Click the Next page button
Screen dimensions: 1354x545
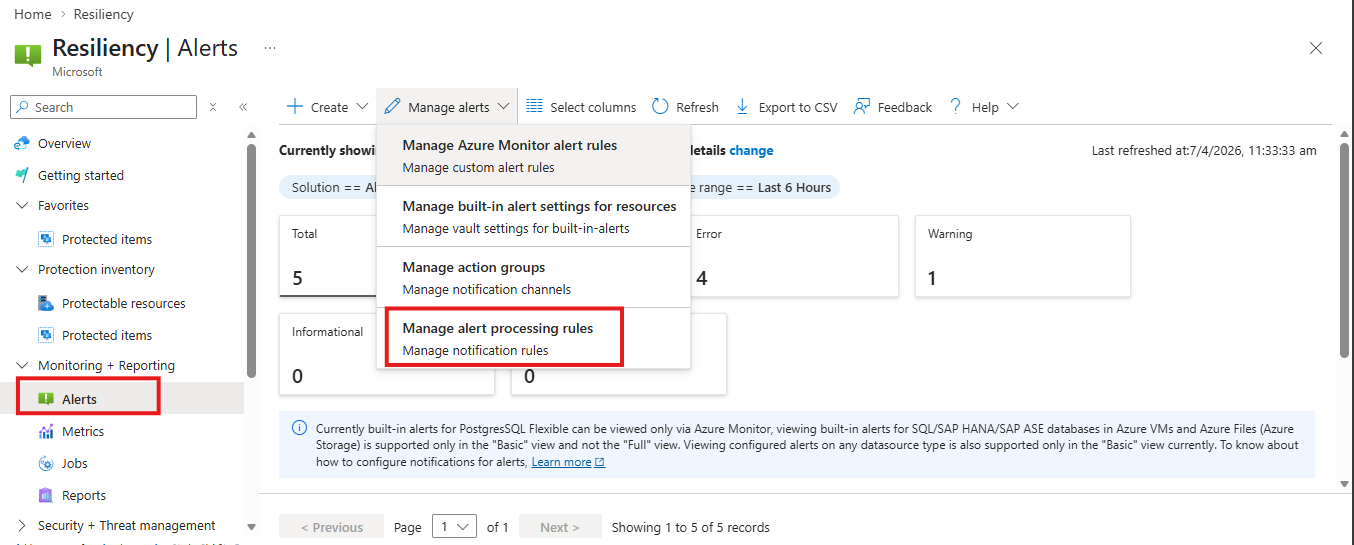coord(560,527)
